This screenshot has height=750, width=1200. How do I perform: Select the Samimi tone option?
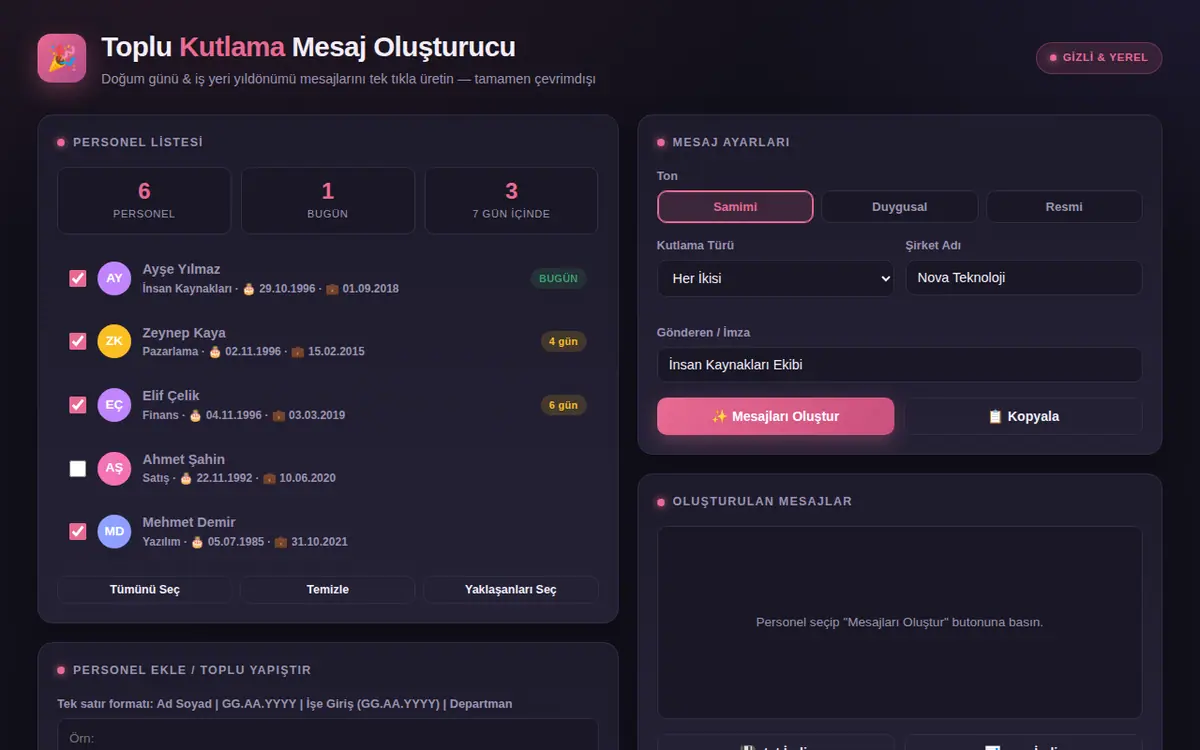(735, 207)
